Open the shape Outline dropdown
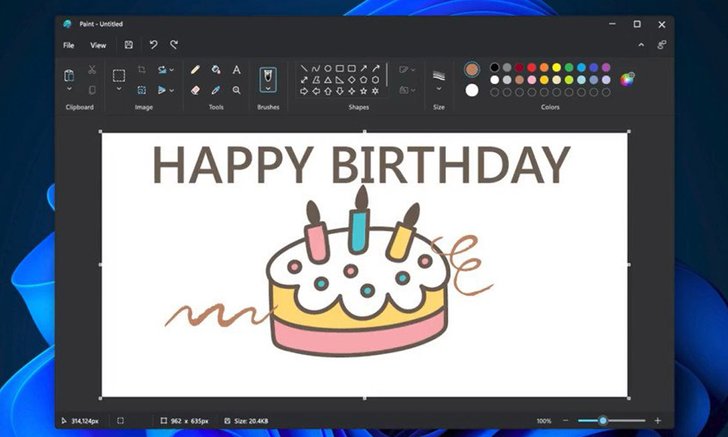 click(x=407, y=70)
